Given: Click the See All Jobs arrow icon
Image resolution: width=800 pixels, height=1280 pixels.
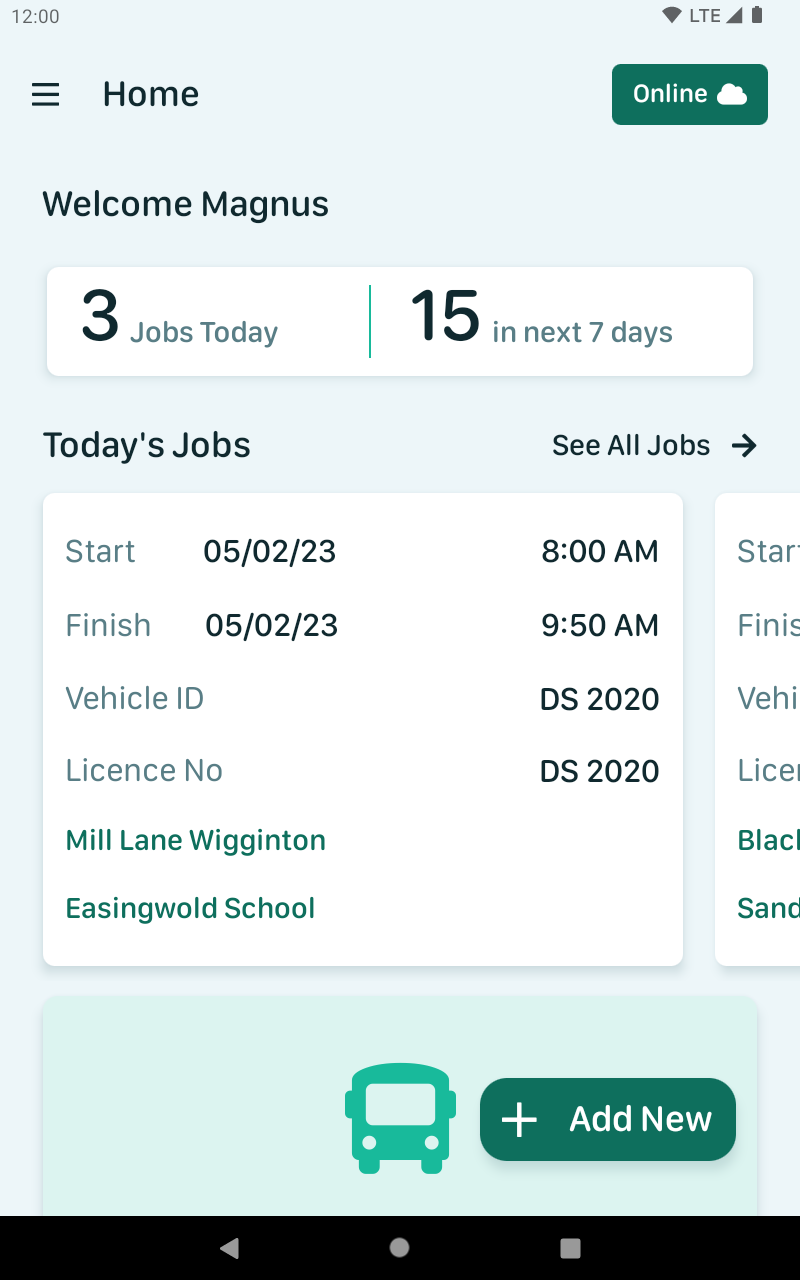Looking at the screenshot, I should click(x=744, y=446).
